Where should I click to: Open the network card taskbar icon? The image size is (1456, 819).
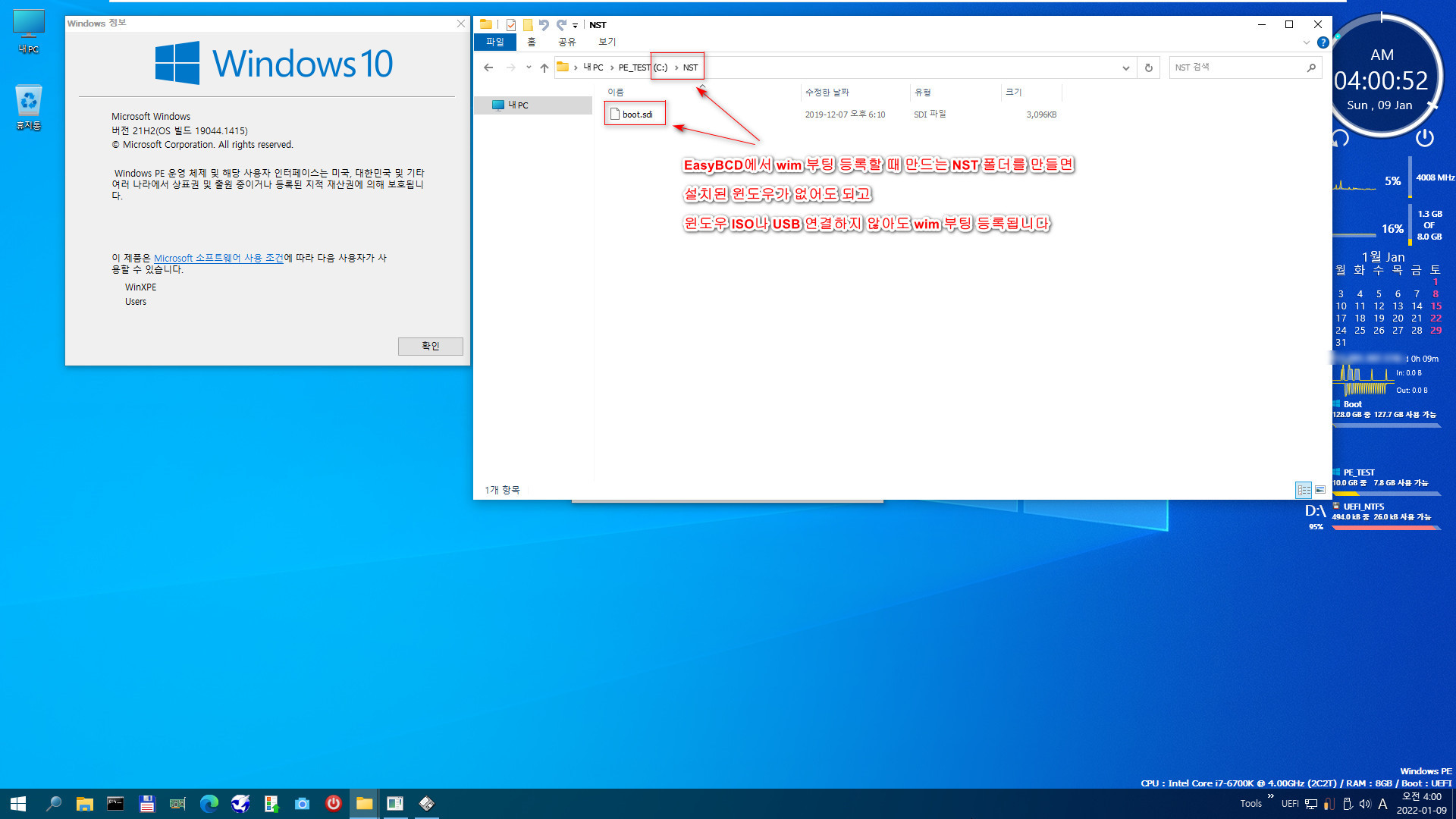(x=177, y=804)
